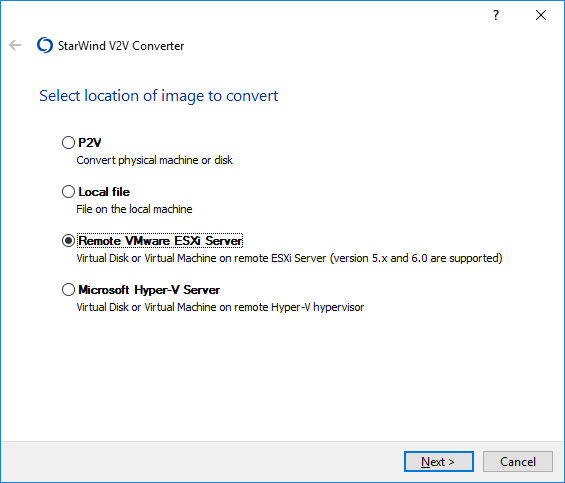This screenshot has width=565, height=483.
Task: Click the ESXi version 5.x and 6.0 description
Action: 289,258
